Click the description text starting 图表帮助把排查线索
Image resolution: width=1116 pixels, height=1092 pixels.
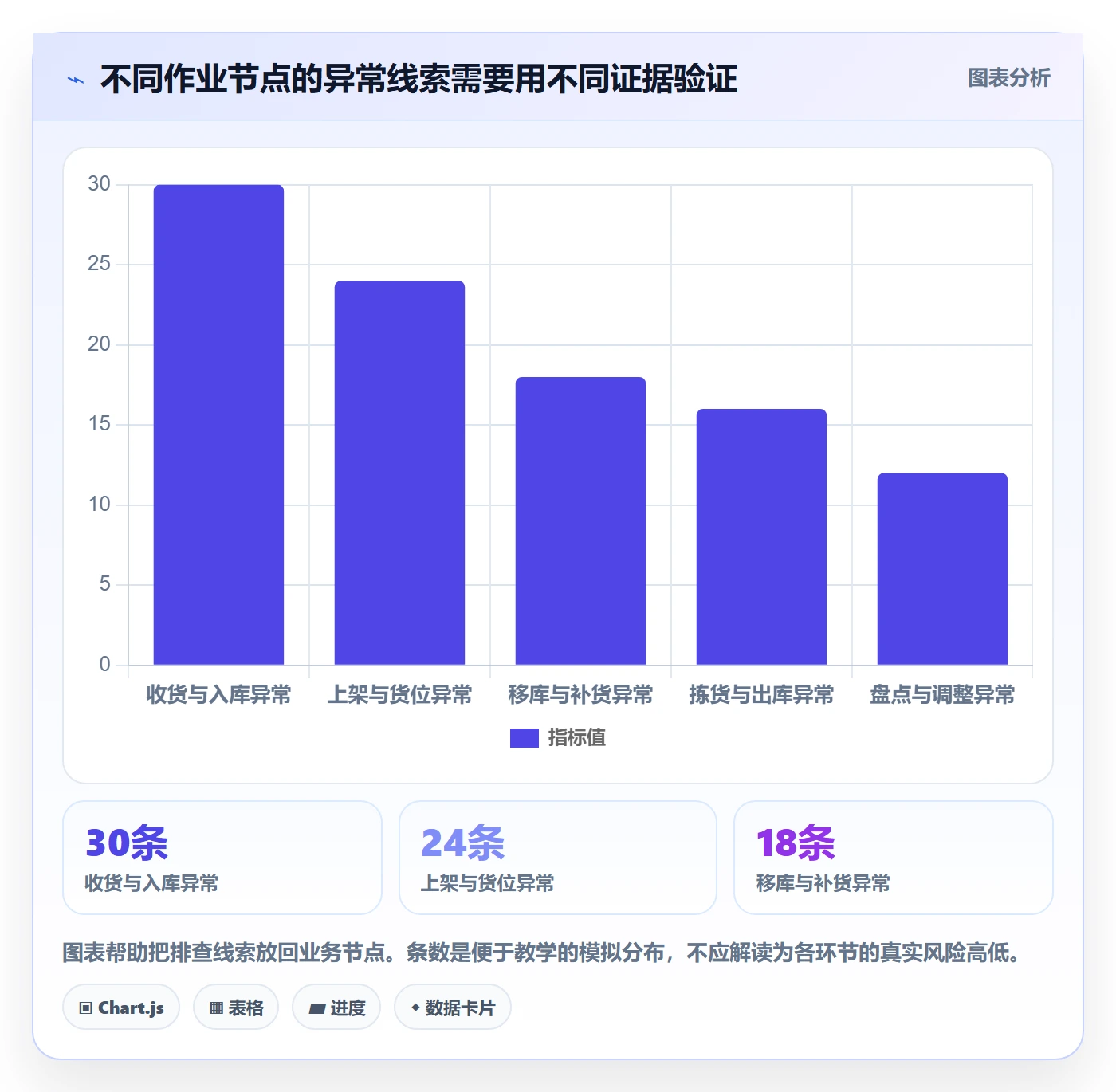click(x=542, y=953)
